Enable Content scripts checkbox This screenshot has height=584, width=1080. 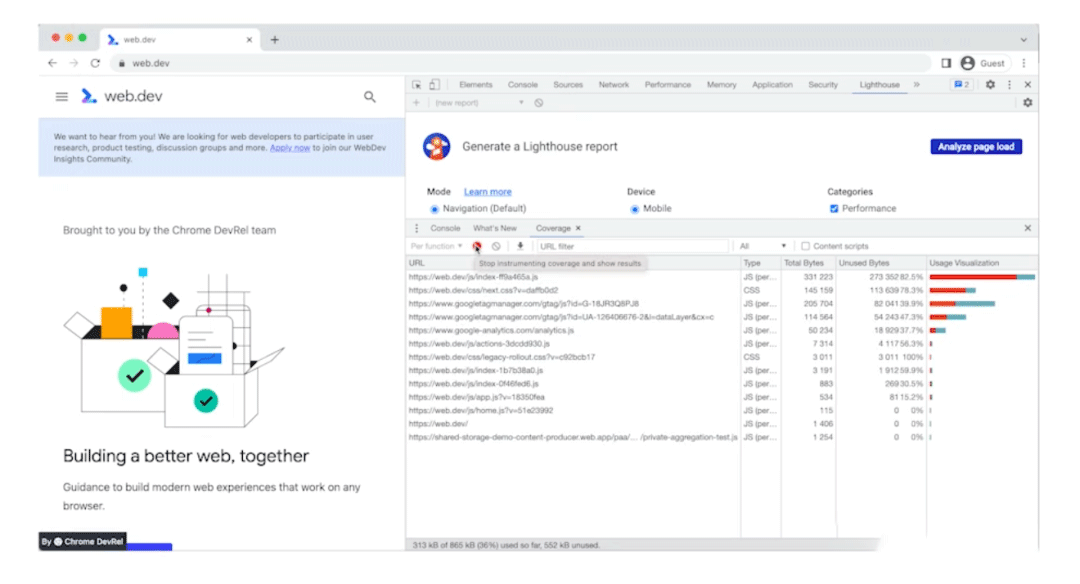pyautogui.click(x=805, y=246)
